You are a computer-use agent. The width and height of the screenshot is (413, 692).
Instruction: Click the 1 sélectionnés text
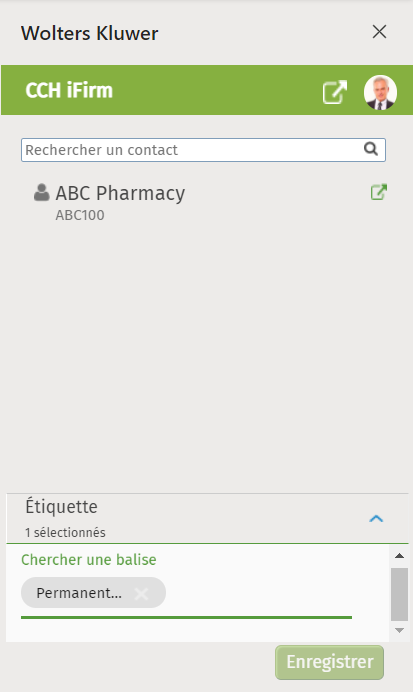65,533
